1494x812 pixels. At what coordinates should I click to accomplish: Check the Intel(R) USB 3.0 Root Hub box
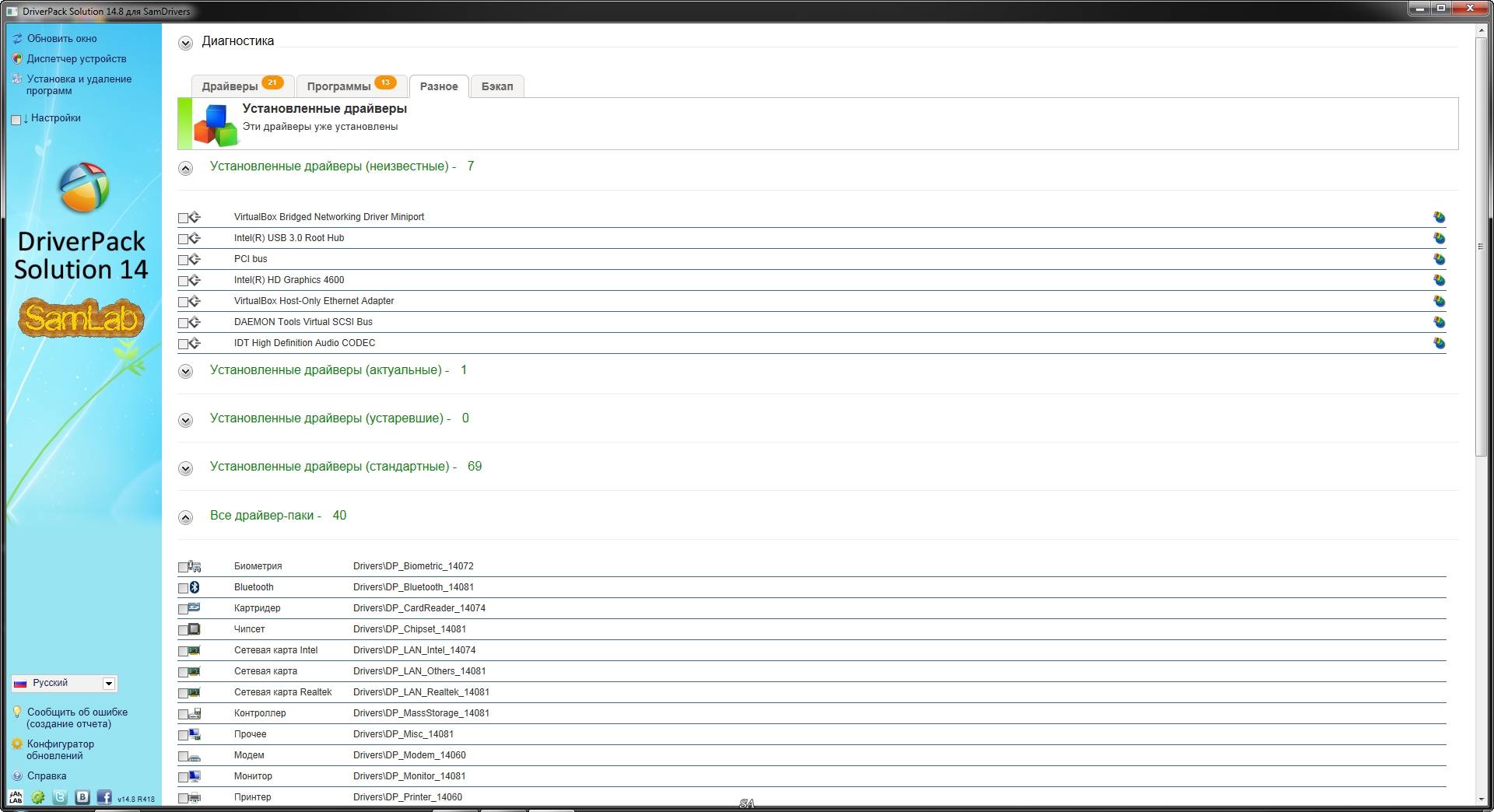click(x=183, y=240)
